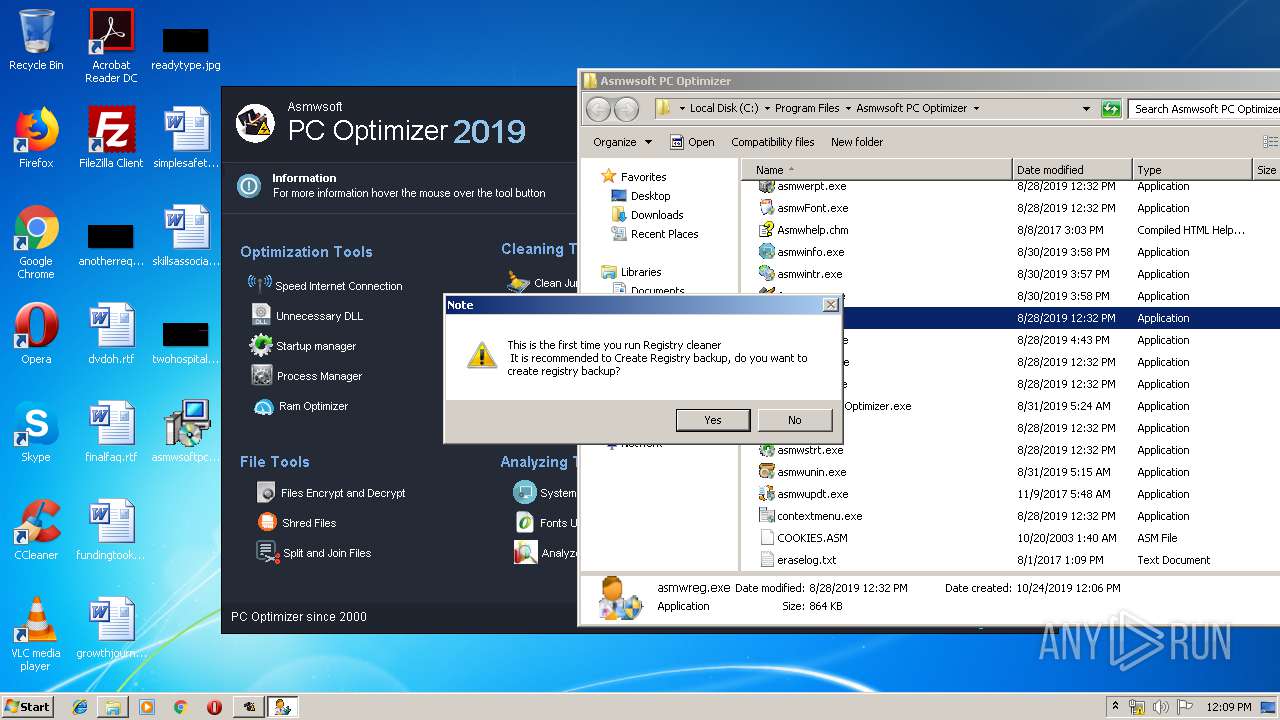The width and height of the screenshot is (1280, 720).
Task: Click the volume tray icon
Action: coord(1160,706)
